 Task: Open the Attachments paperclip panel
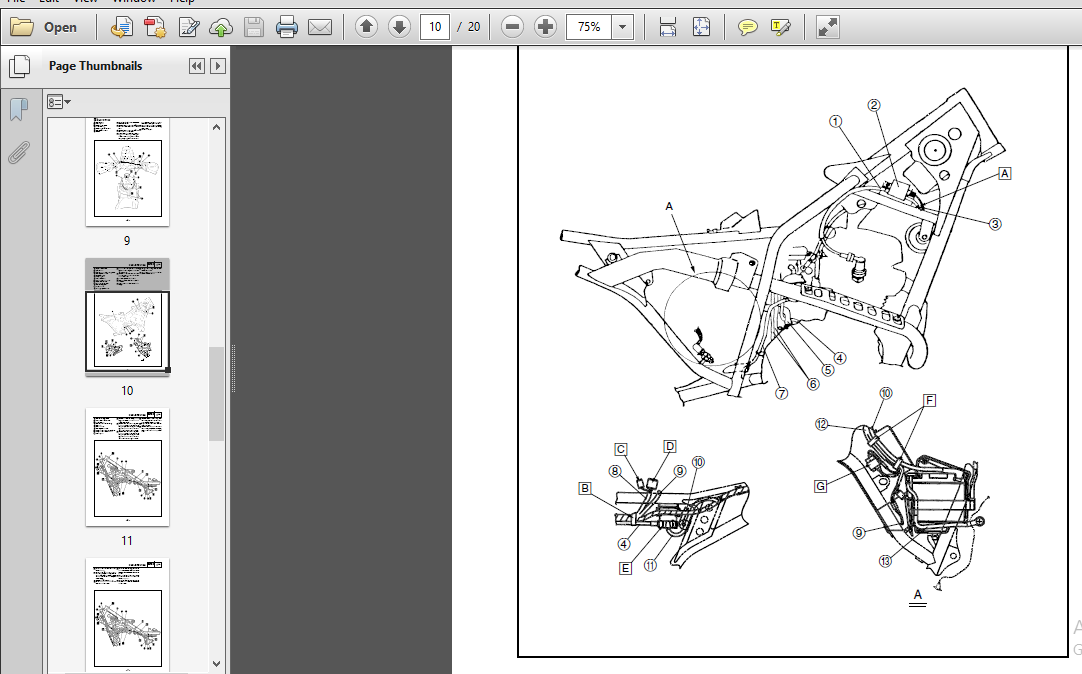tap(19, 152)
